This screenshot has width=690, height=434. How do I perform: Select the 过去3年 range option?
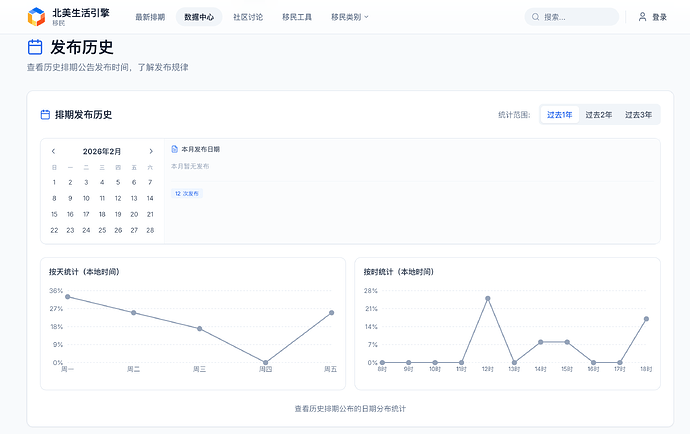point(639,115)
